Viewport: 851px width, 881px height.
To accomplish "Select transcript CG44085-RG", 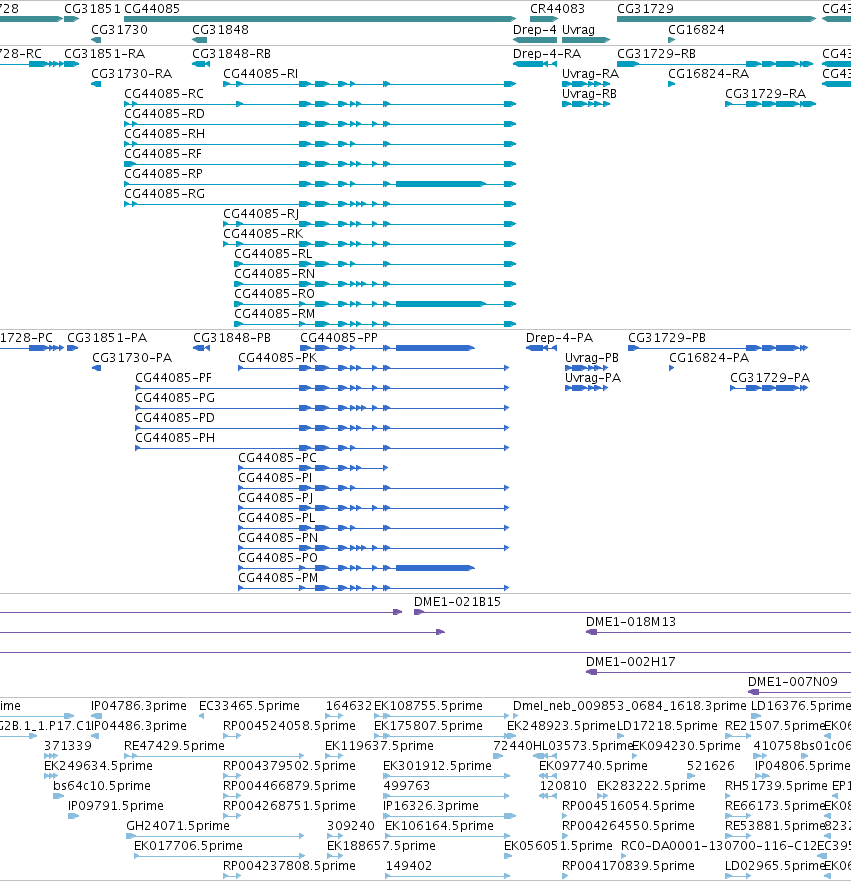I will (320, 204).
